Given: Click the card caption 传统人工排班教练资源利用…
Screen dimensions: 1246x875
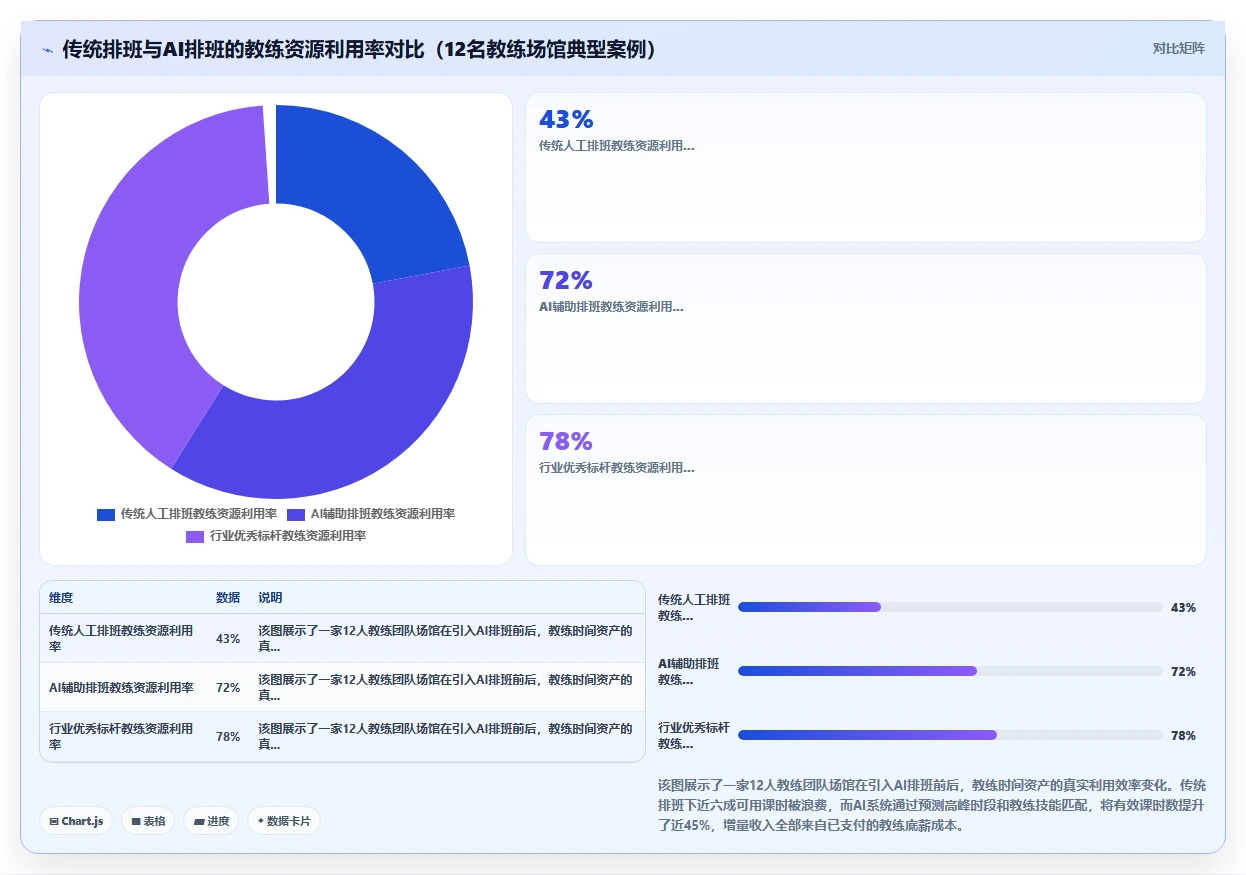Looking at the screenshot, I should 616,146.
